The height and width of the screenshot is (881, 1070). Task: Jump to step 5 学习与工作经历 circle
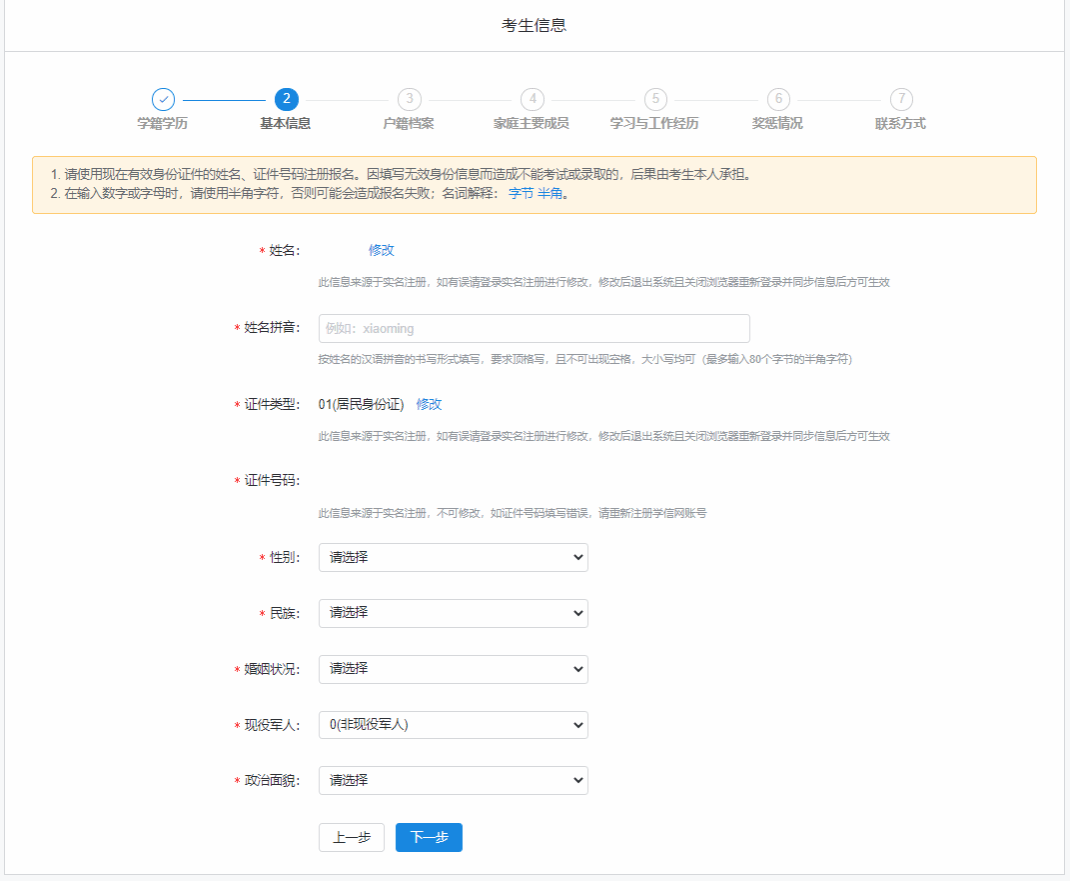[x=655, y=99]
